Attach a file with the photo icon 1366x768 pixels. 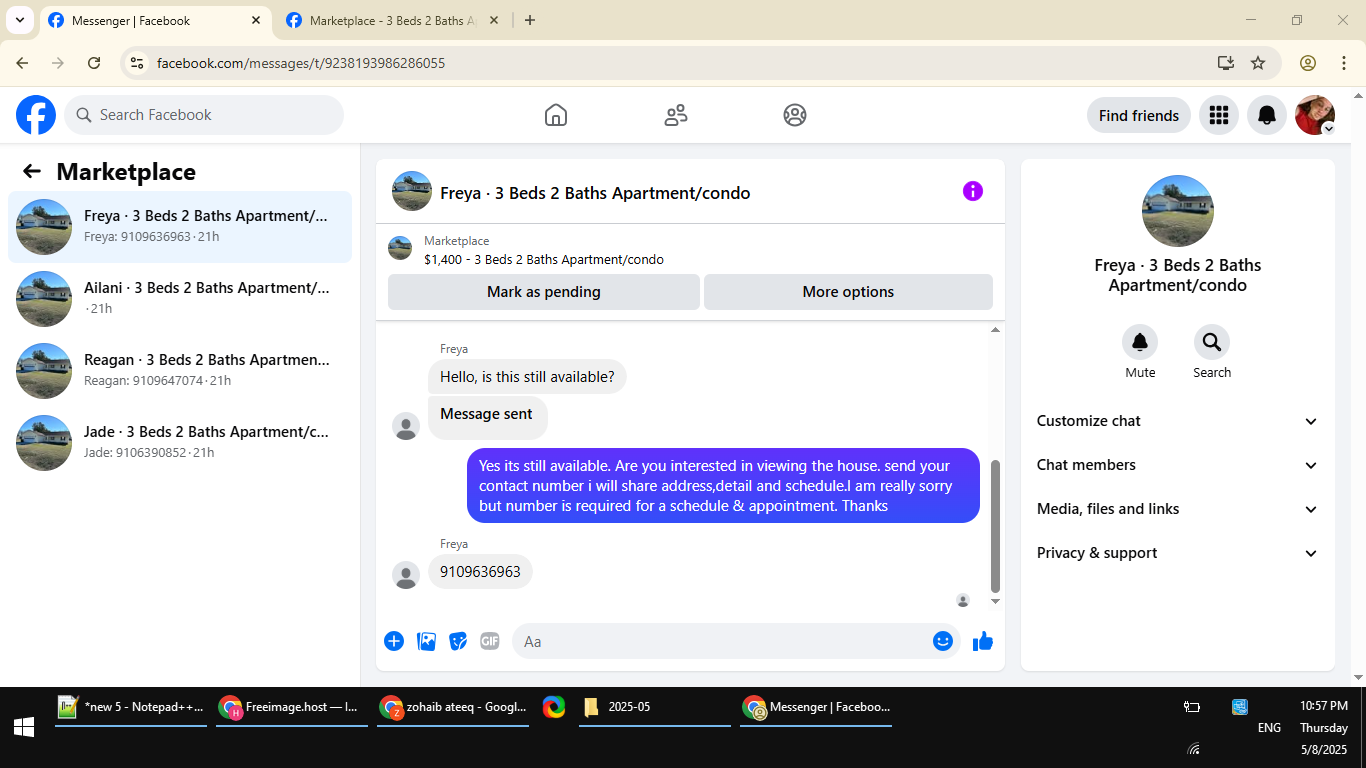[x=427, y=641]
